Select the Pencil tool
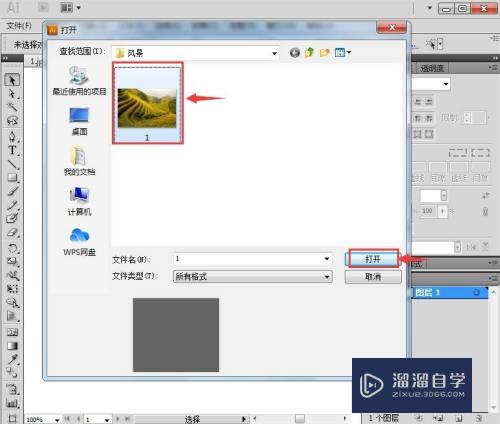 coord(12,204)
